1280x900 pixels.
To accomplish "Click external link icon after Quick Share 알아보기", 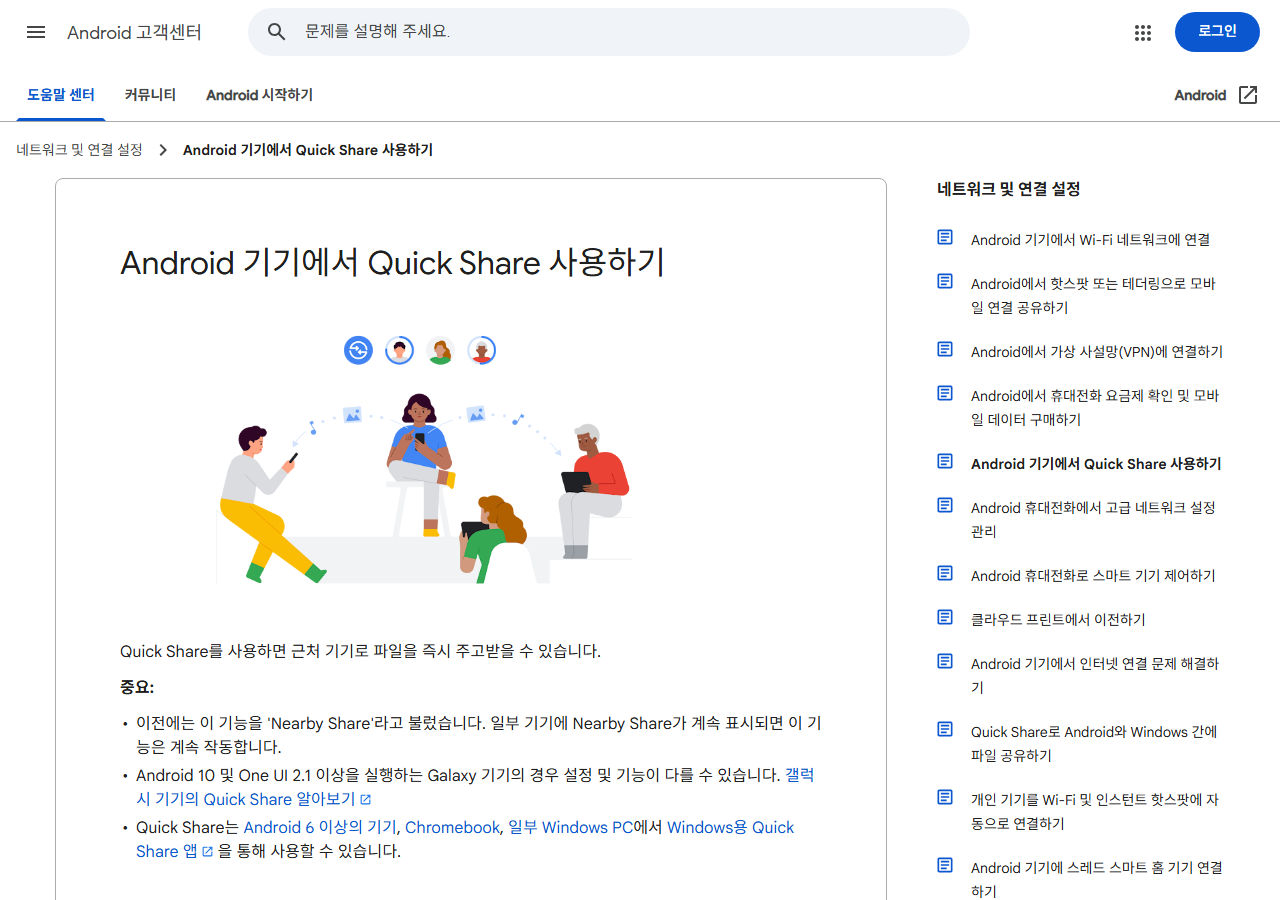I will click(366, 800).
